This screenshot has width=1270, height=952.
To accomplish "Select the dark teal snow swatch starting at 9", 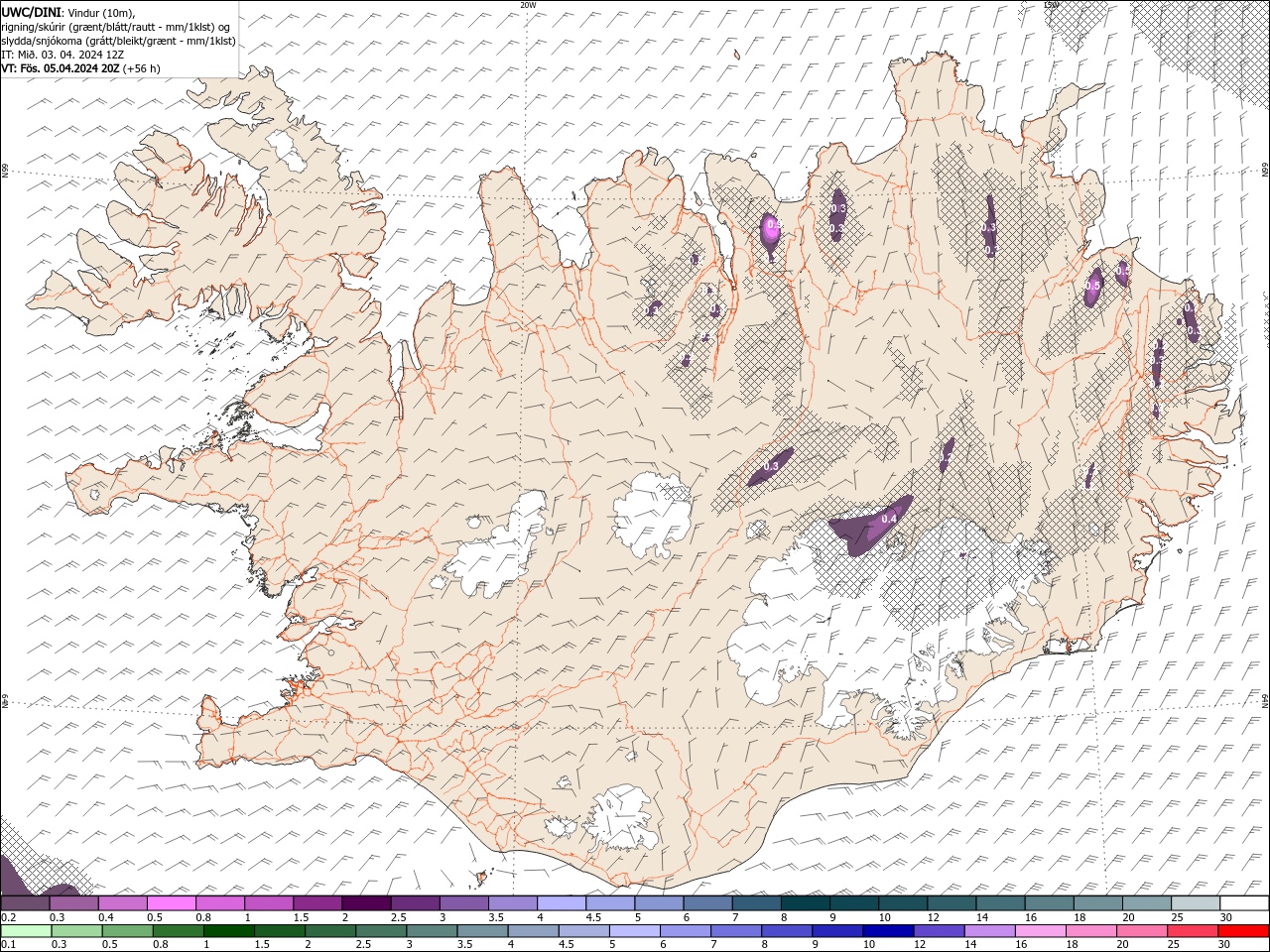I will point(853,903).
